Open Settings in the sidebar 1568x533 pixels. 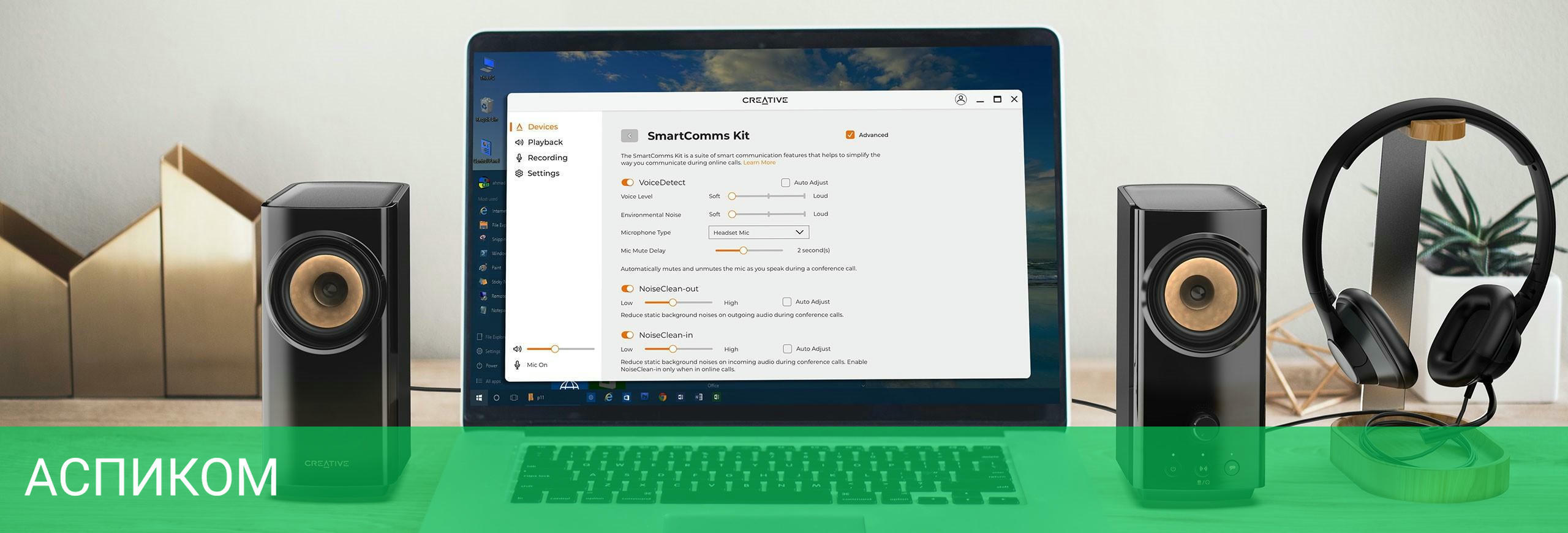543,173
